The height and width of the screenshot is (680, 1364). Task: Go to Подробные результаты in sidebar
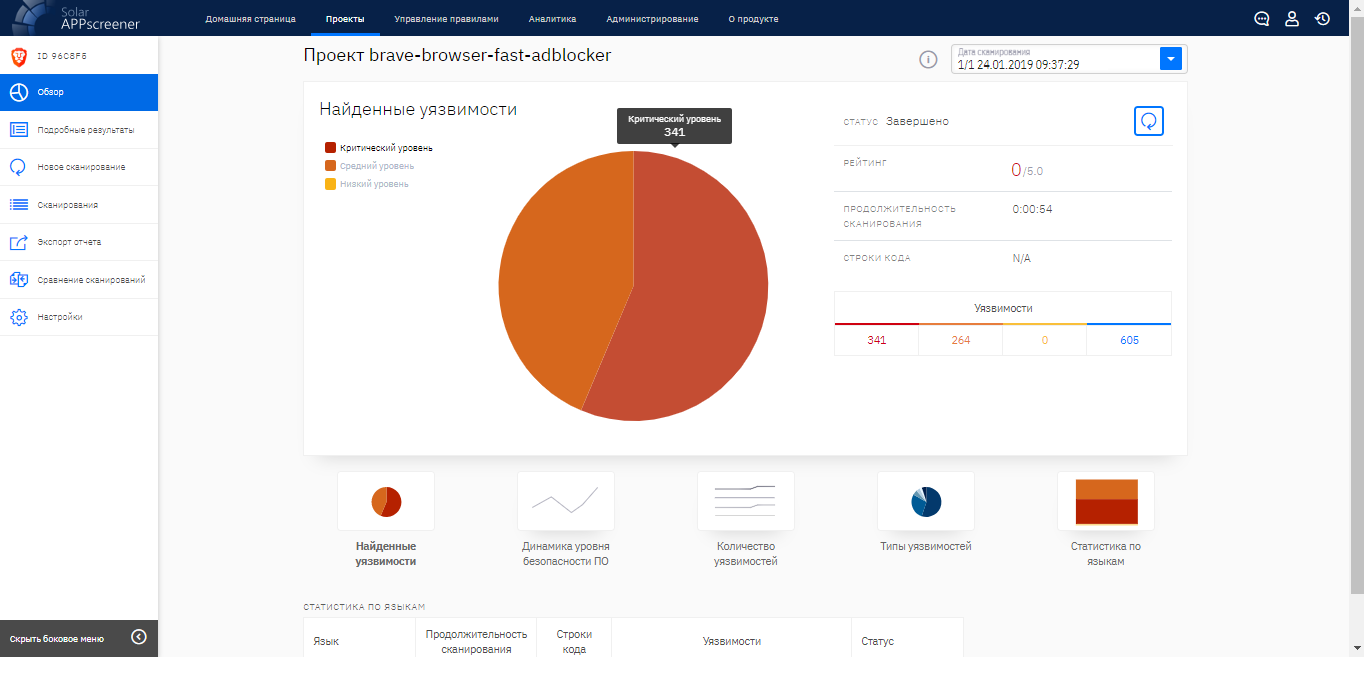(85, 130)
